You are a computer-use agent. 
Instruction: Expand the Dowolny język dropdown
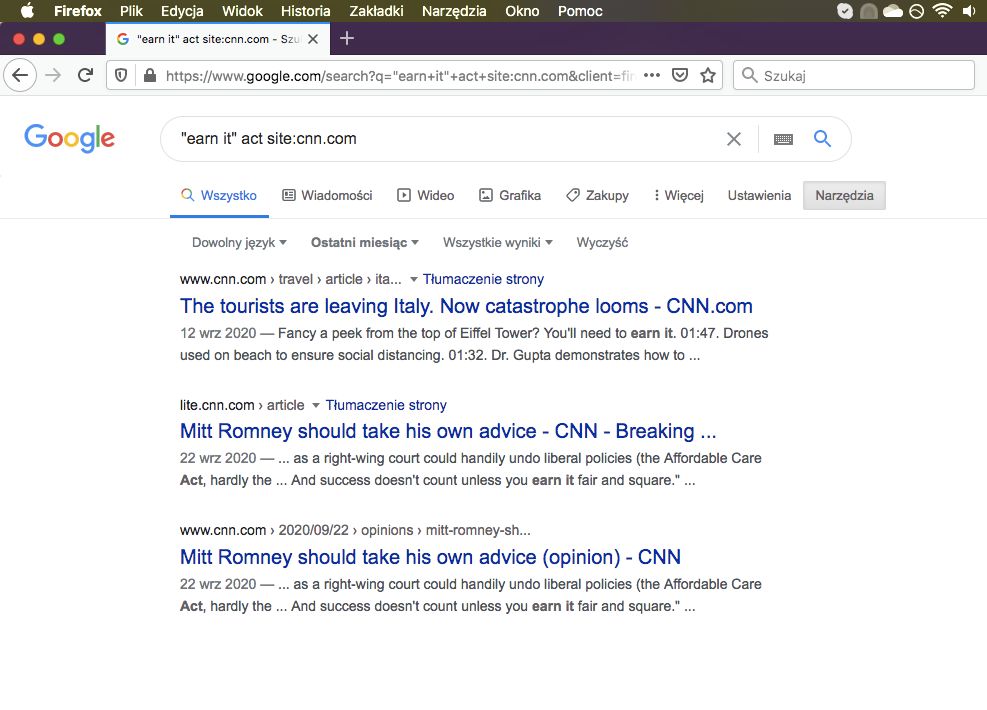[239, 243]
